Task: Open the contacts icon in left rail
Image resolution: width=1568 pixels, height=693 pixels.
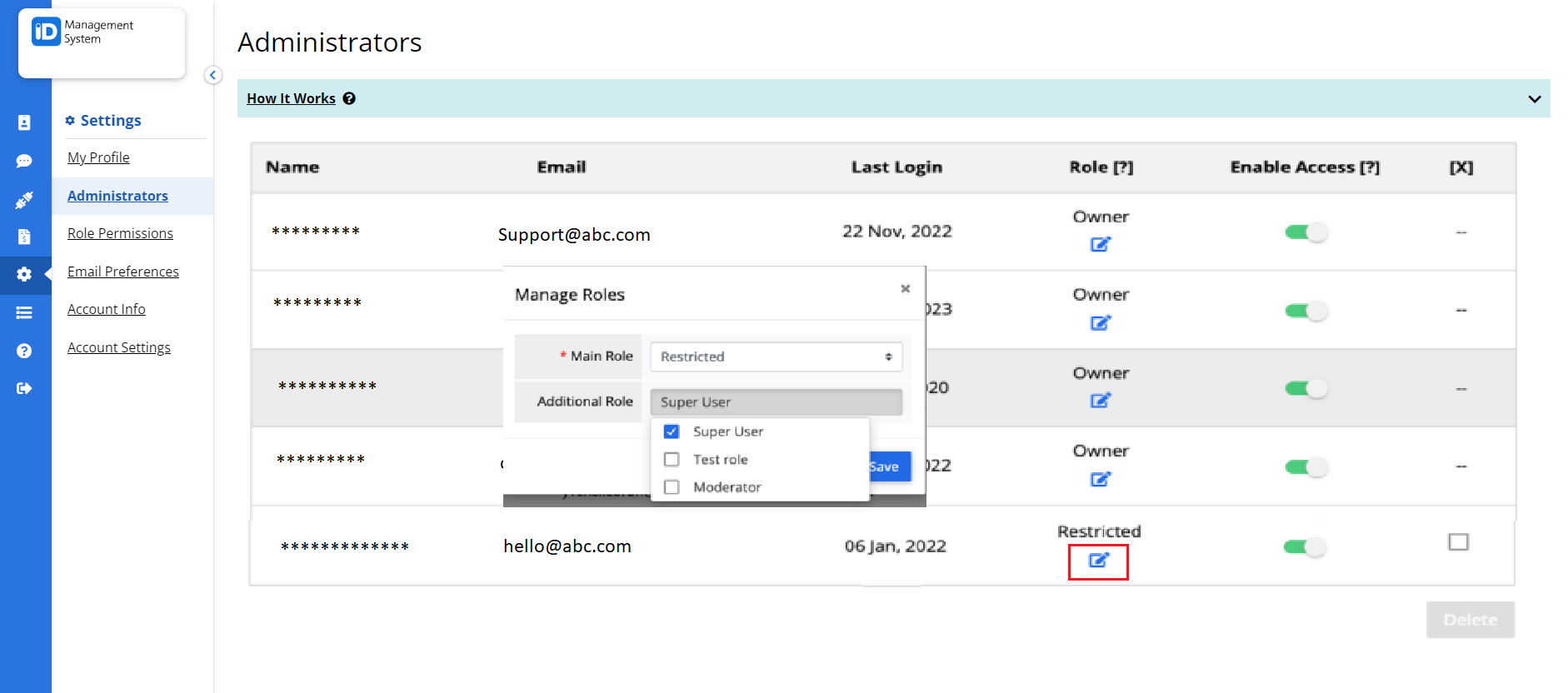Action: pyautogui.click(x=24, y=122)
